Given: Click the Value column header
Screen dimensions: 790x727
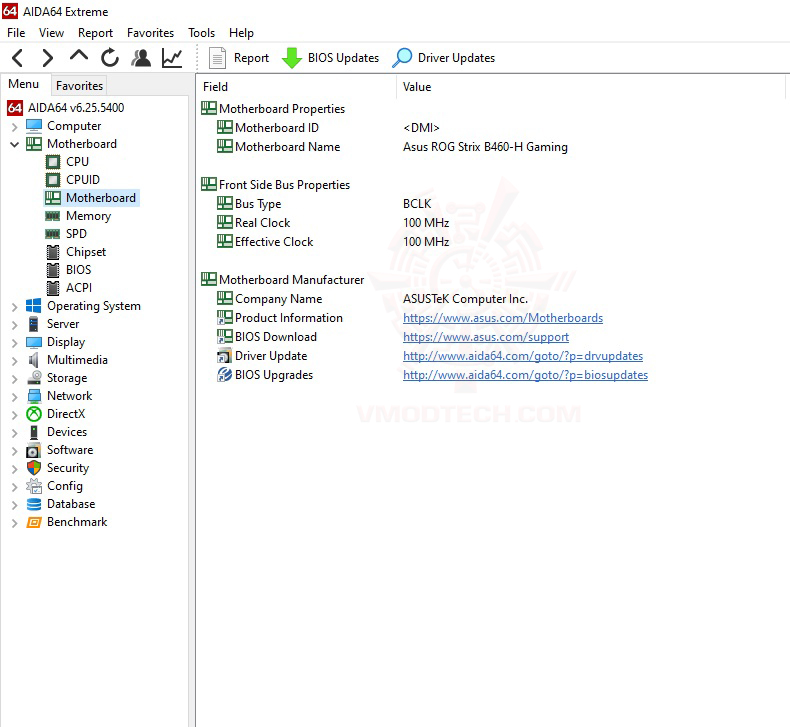Looking at the screenshot, I should click(x=590, y=87).
